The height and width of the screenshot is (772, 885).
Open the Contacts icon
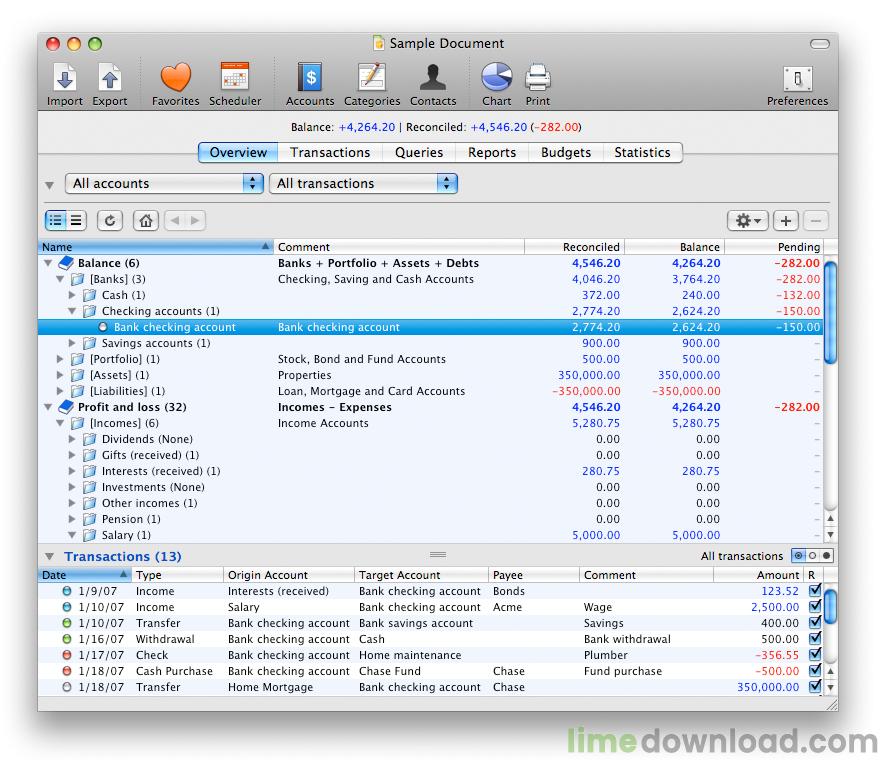[433, 77]
